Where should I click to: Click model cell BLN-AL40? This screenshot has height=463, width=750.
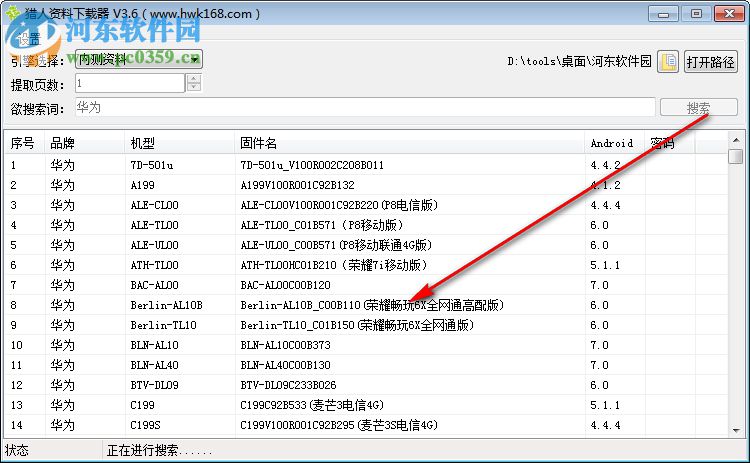pos(154,365)
